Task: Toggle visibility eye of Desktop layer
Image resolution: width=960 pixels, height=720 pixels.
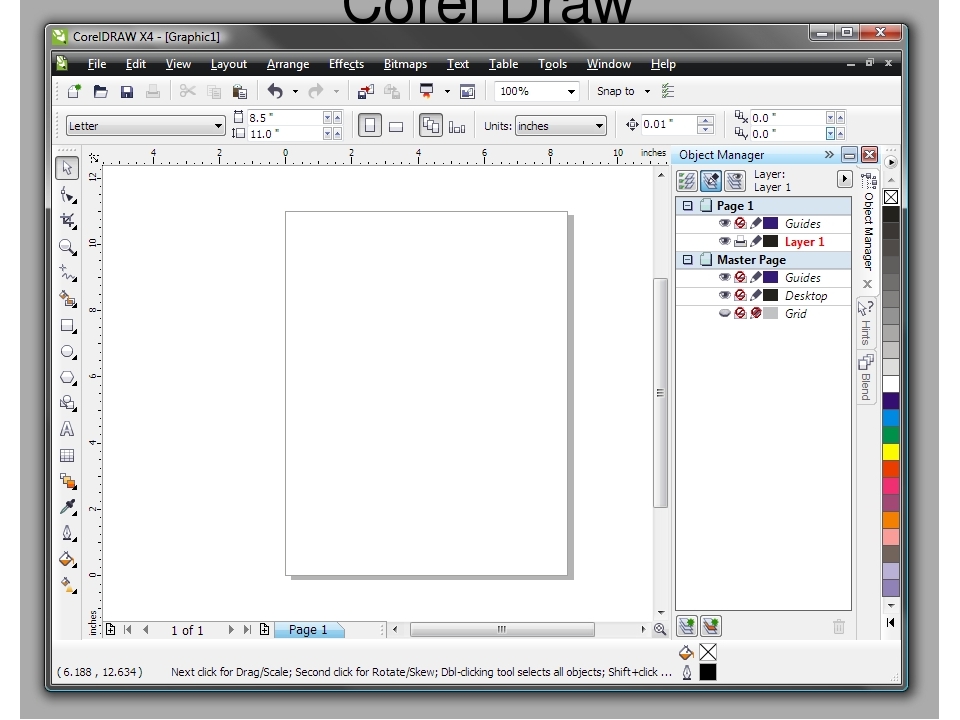Action: pos(724,295)
